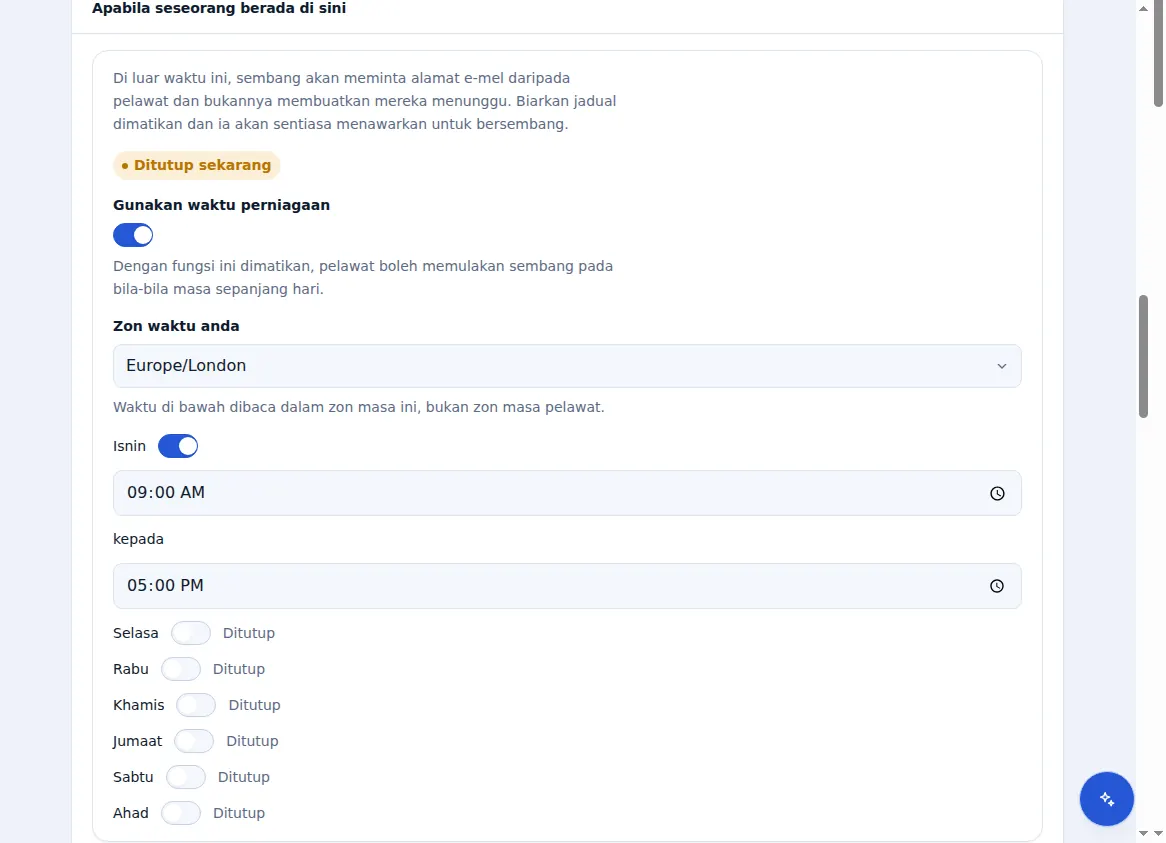Click the Ditutup text beside Khamis
Image resolution: width=1166 pixels, height=843 pixels.
(254, 705)
